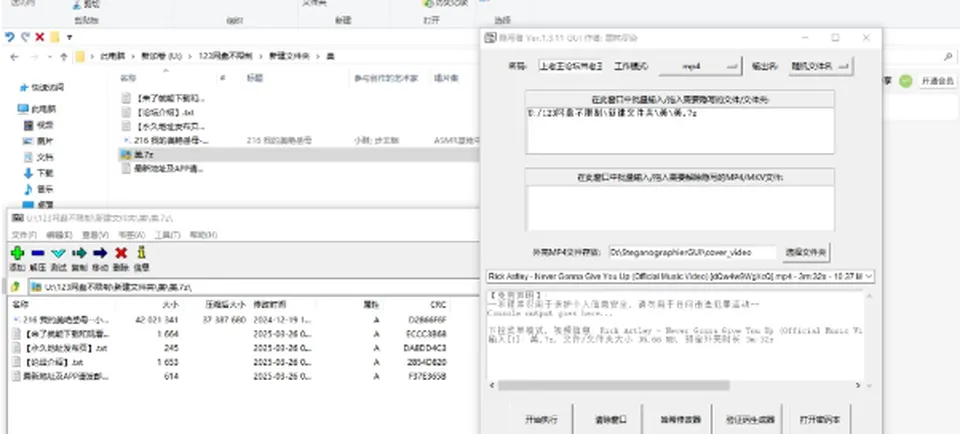Image resolution: width=960 pixels, height=434 pixels.
Task: Click the 清除窗口 clear window button
Action: pos(610,419)
